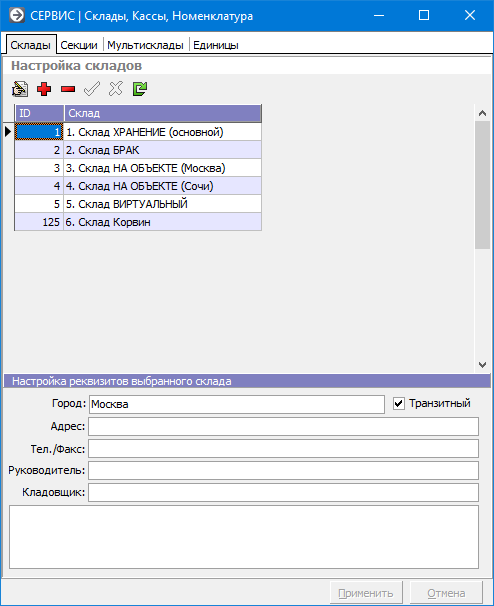Click the Город input field

tap(237, 404)
